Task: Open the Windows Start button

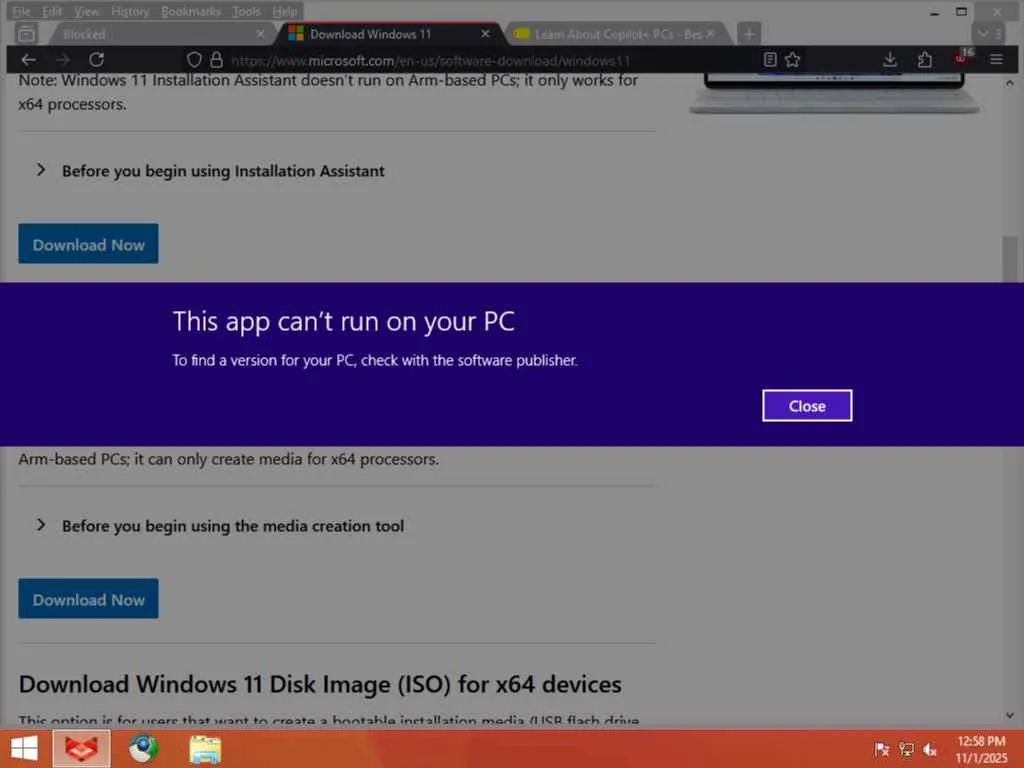Action: point(24,748)
